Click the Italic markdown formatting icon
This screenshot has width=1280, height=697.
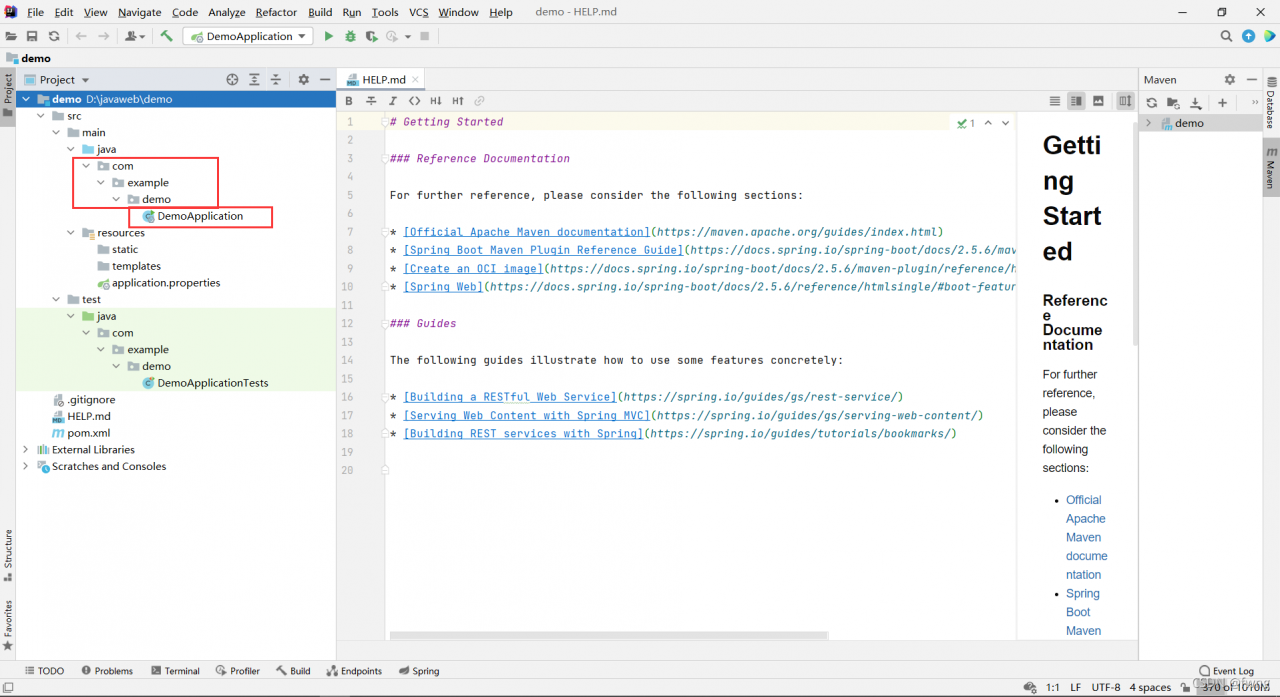(x=392, y=101)
